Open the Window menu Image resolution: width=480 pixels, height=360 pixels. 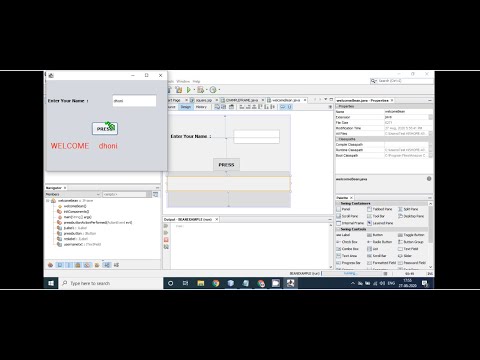[183, 81]
